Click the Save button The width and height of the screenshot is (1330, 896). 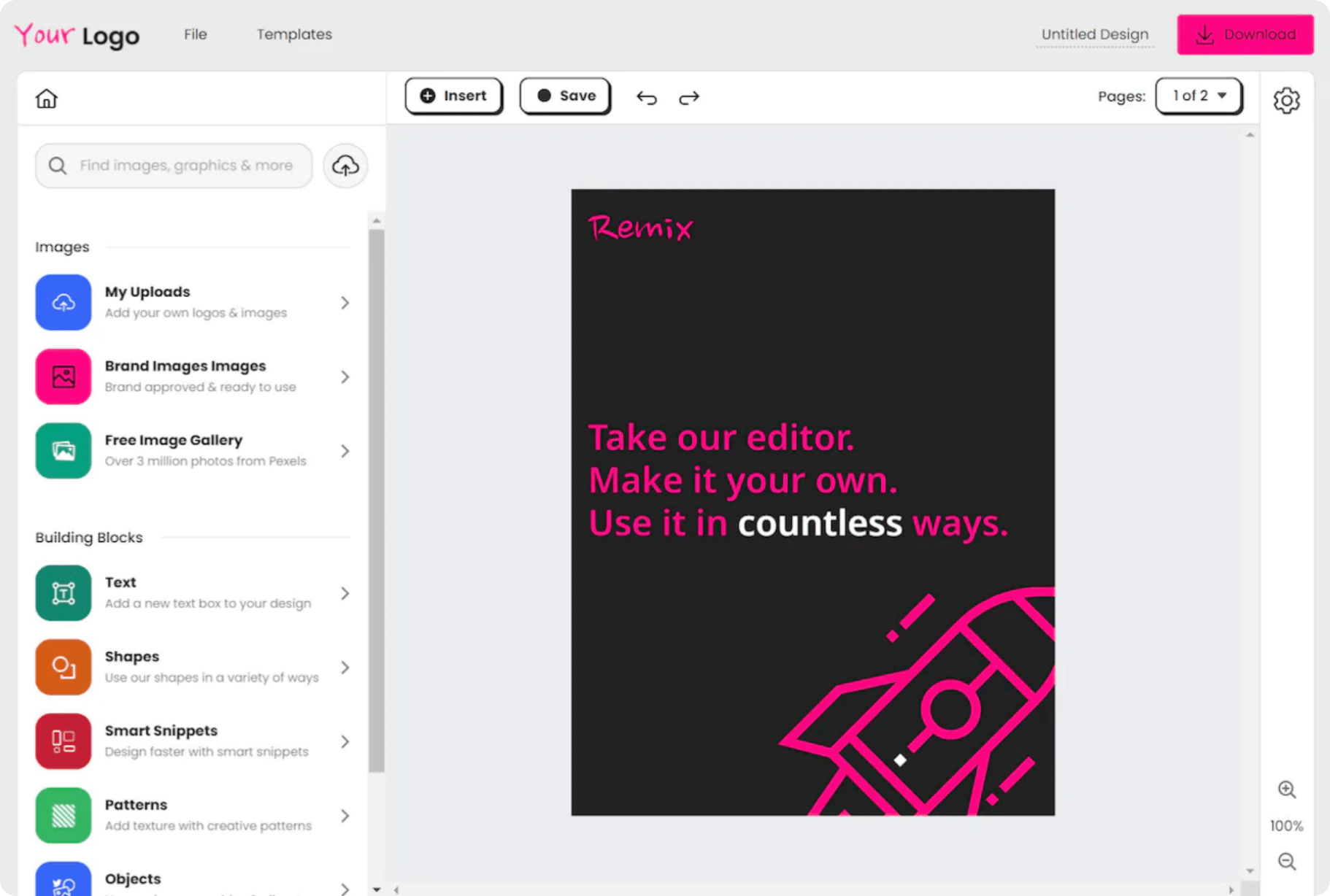565,96
